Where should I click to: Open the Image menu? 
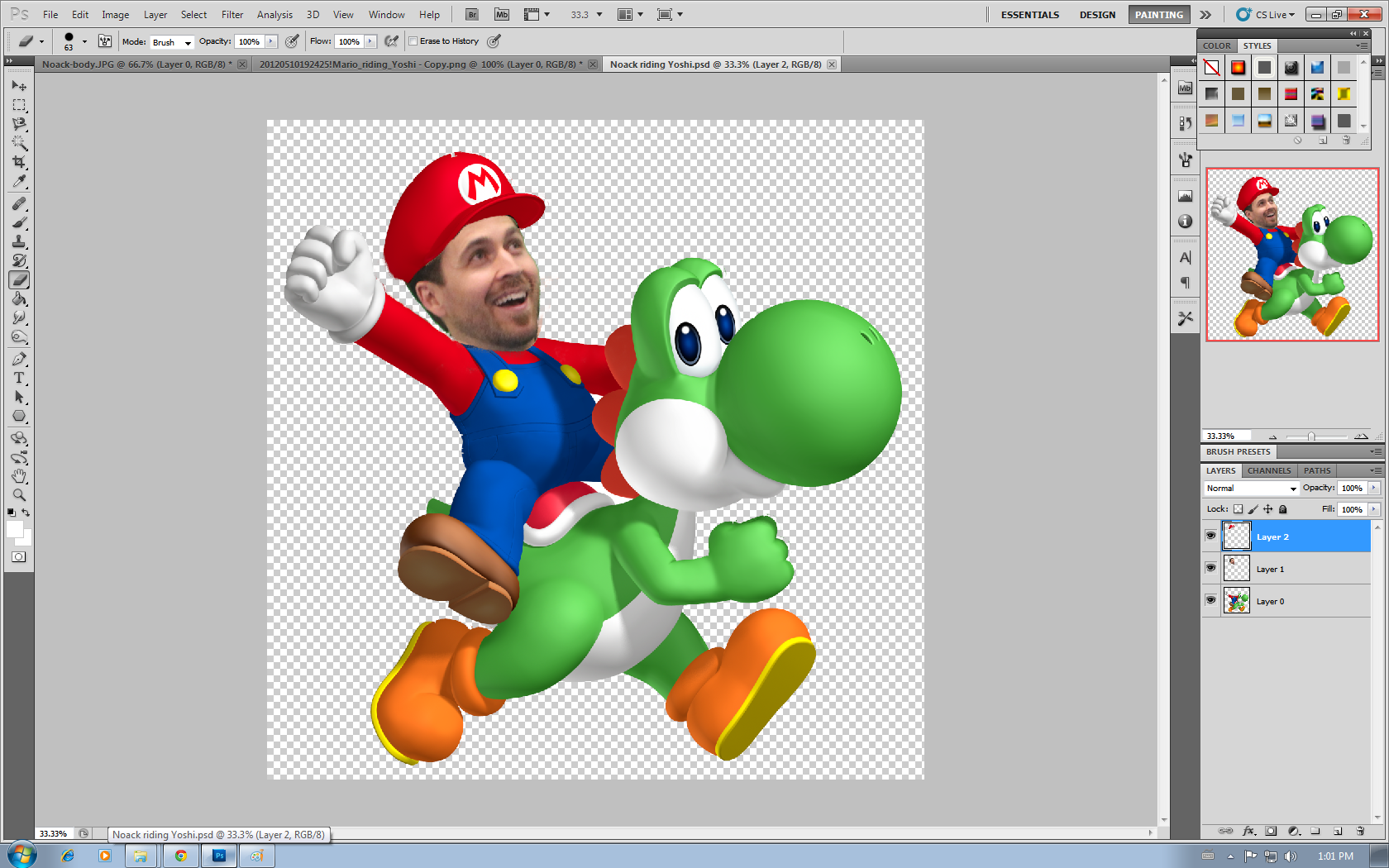[115, 14]
